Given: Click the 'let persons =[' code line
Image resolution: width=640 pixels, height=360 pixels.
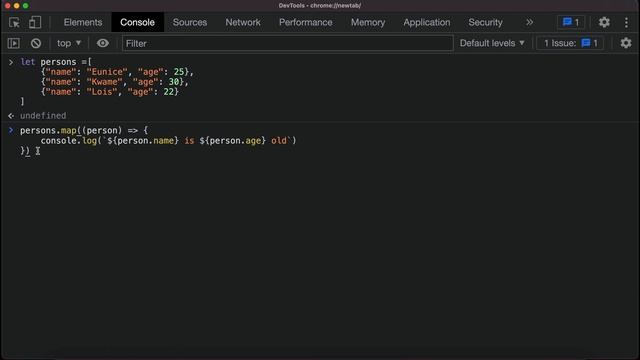Looking at the screenshot, I should coord(56,62).
